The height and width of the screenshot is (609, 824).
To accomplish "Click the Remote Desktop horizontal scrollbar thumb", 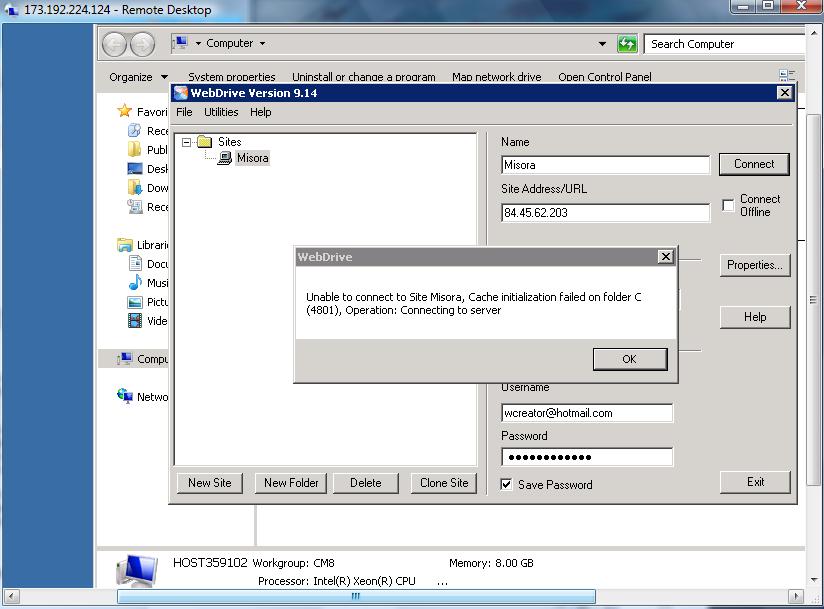I will 356,596.
